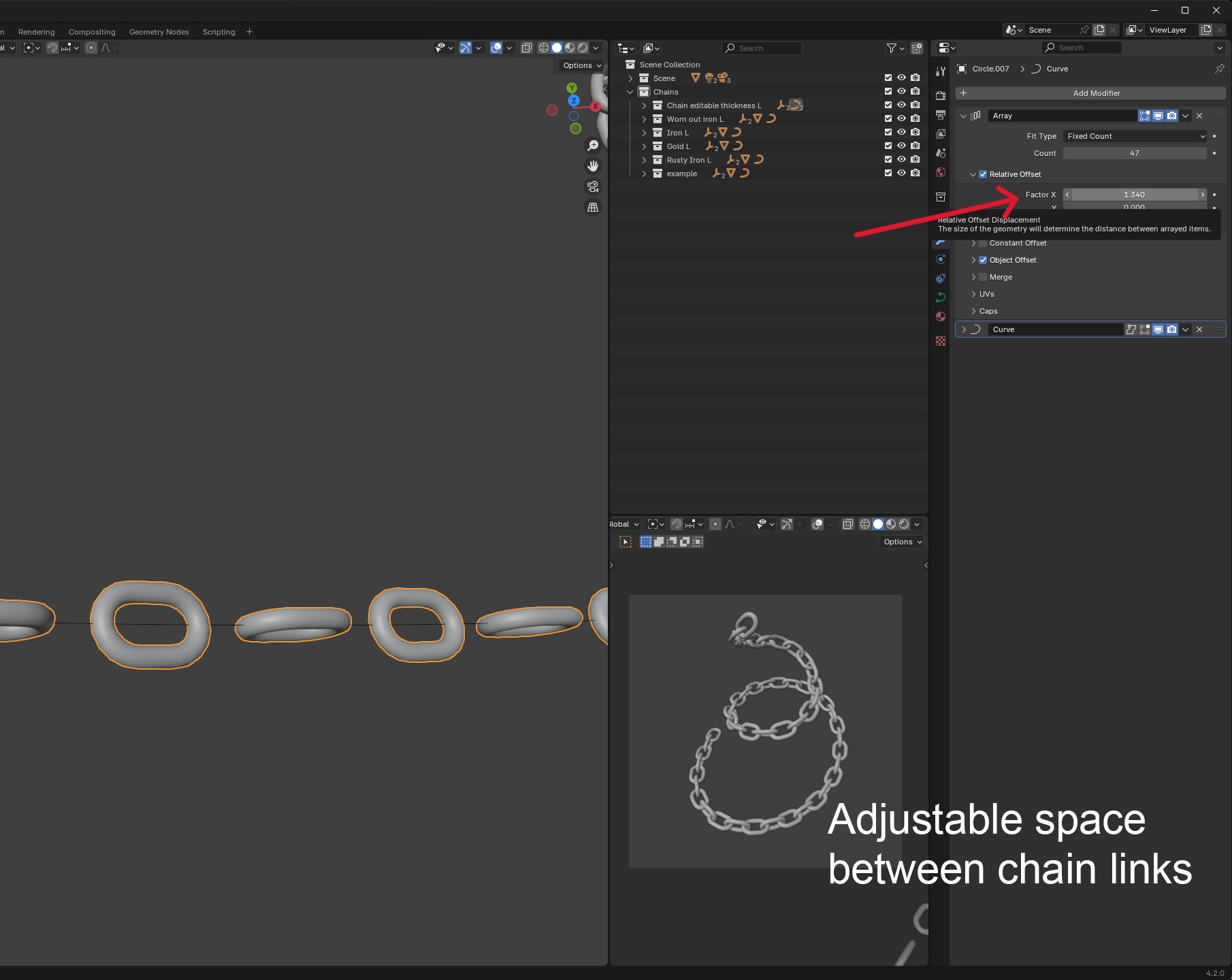Open Array modifier extra options dropdown

click(x=1186, y=116)
